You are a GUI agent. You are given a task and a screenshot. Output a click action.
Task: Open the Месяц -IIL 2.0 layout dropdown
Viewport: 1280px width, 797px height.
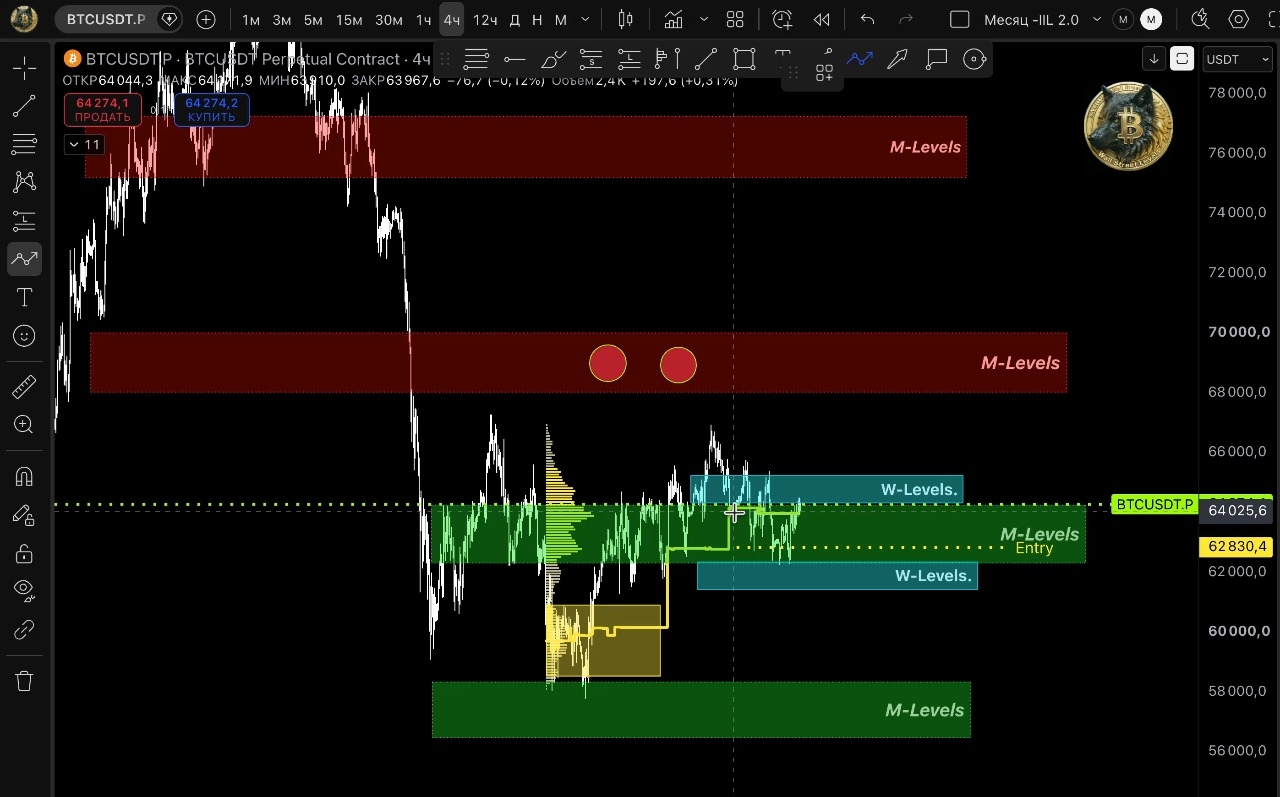(x=1042, y=19)
